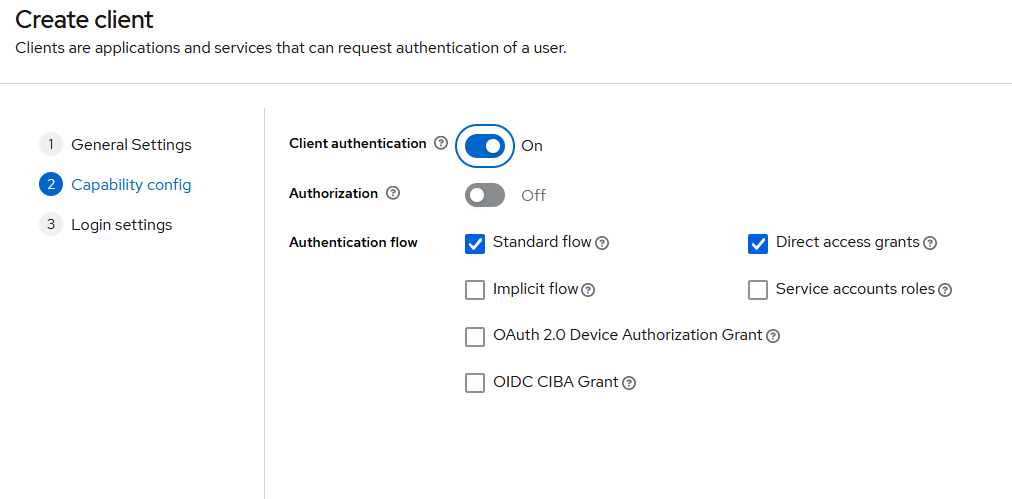Uncheck the Standard flow checkbox
This screenshot has width=1012, height=499.
tap(475, 243)
